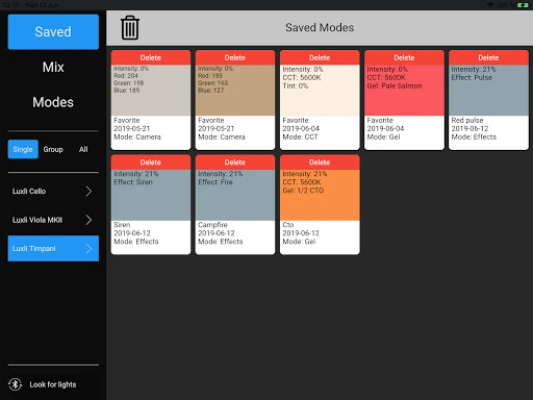The image size is (533, 400).
Task: Expand Luxli Cello chevron
Action: point(89,191)
